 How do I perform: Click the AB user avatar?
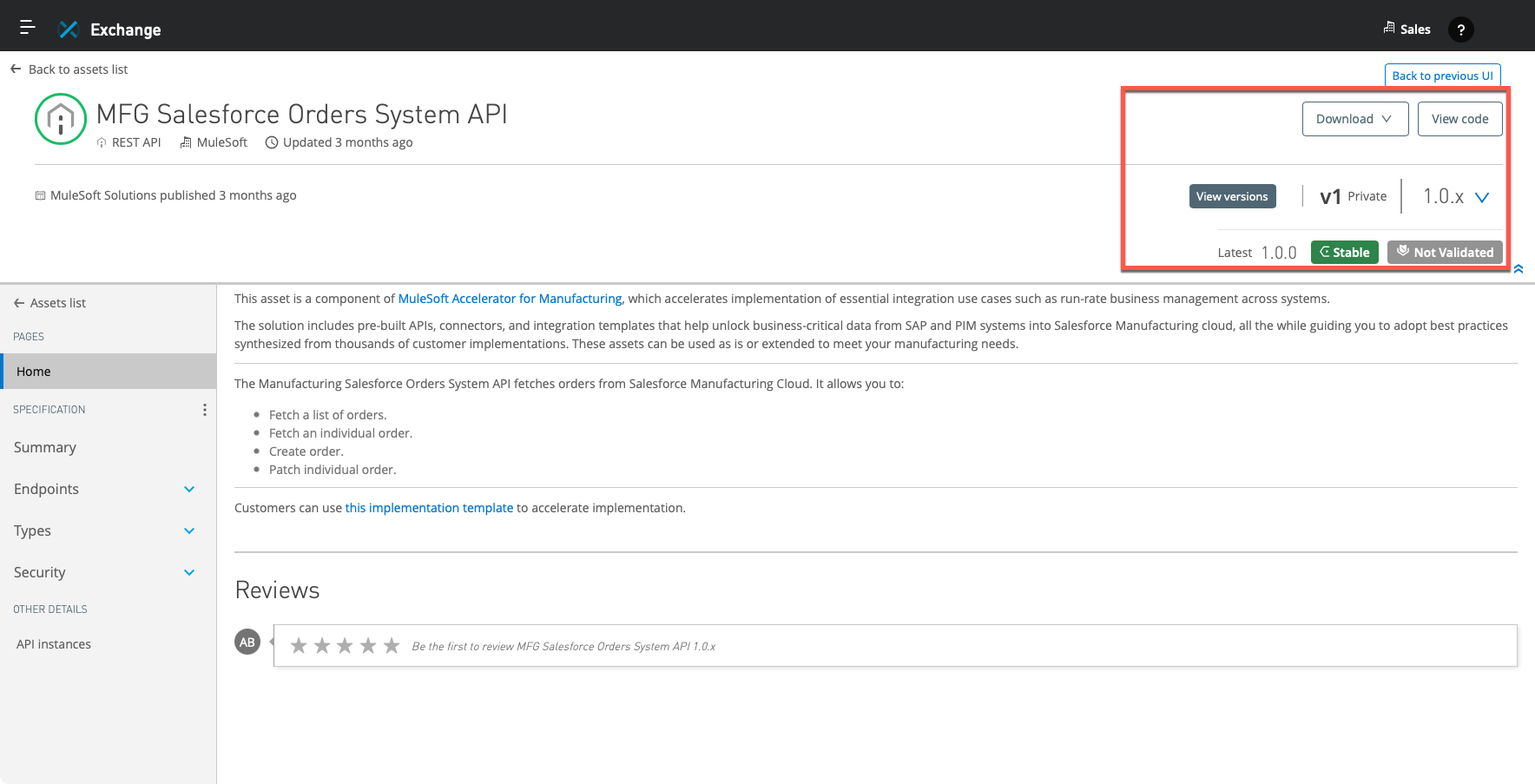(247, 642)
